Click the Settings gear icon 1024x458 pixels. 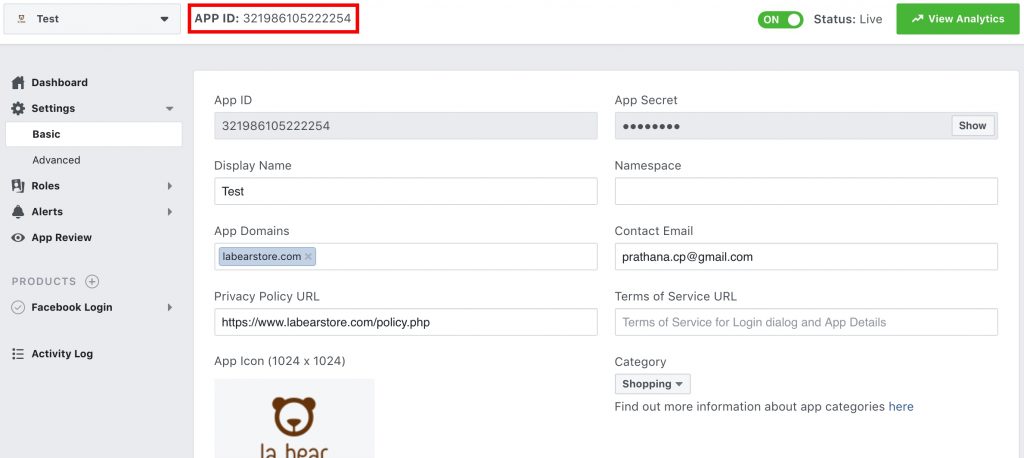18,108
